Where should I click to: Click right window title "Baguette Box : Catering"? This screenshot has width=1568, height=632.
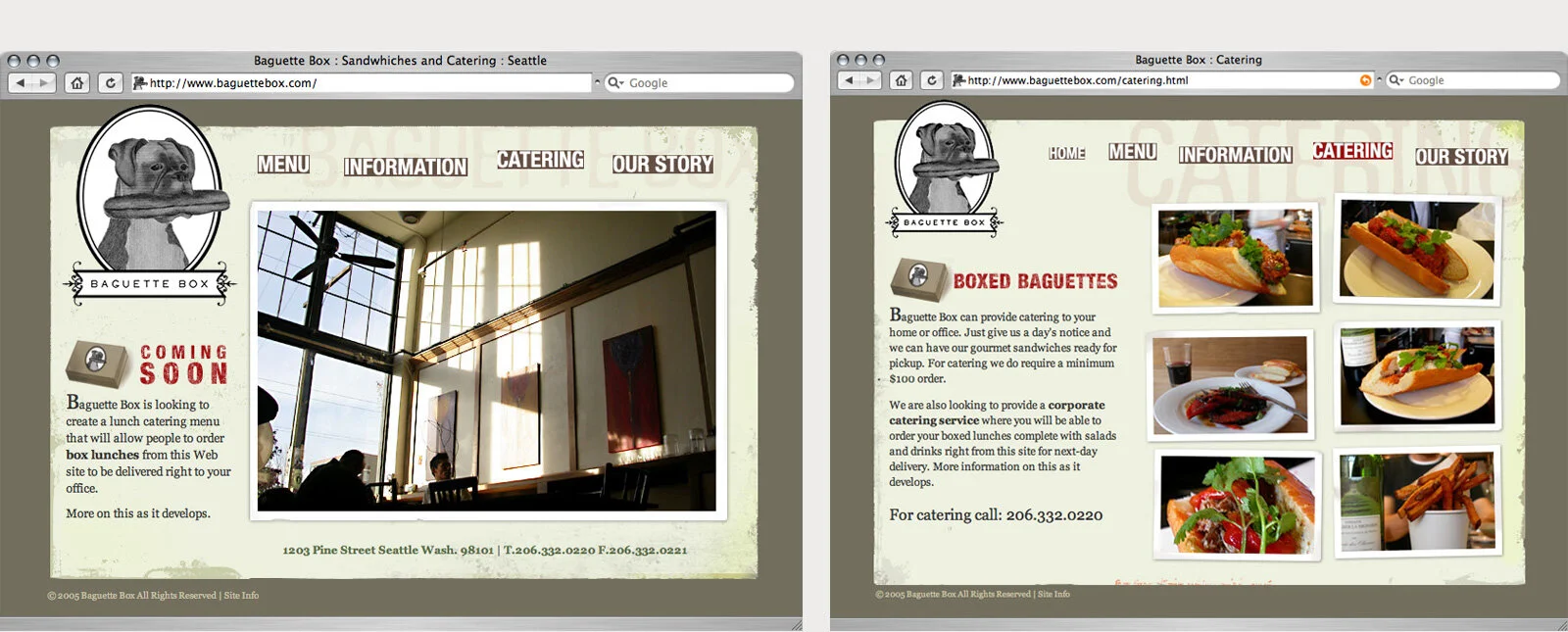tap(1199, 60)
